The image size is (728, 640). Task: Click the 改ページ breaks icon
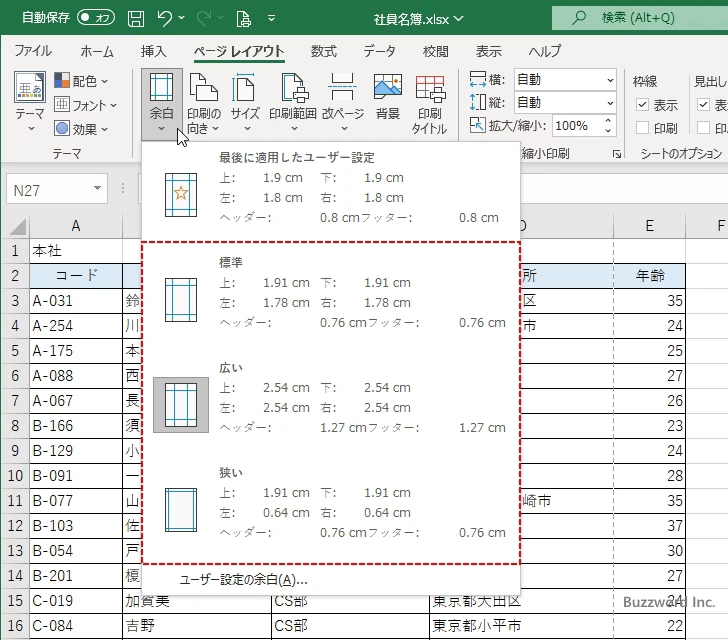click(x=343, y=87)
